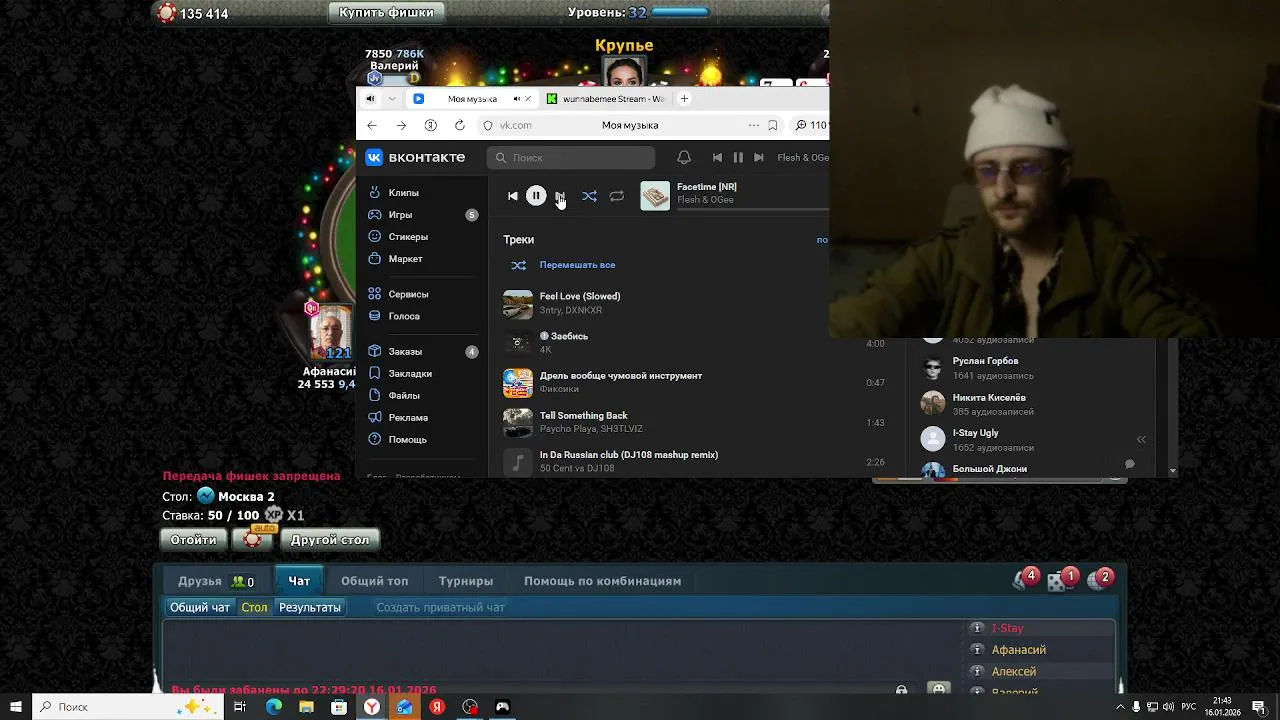Click pause icon in VK header
The width and height of the screenshot is (1280, 720).
tap(738, 157)
